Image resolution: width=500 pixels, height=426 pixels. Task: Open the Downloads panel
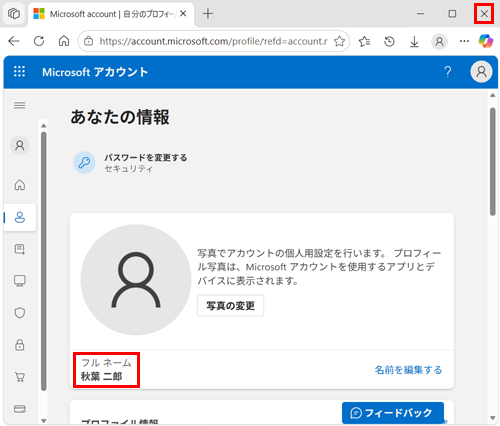(x=414, y=42)
